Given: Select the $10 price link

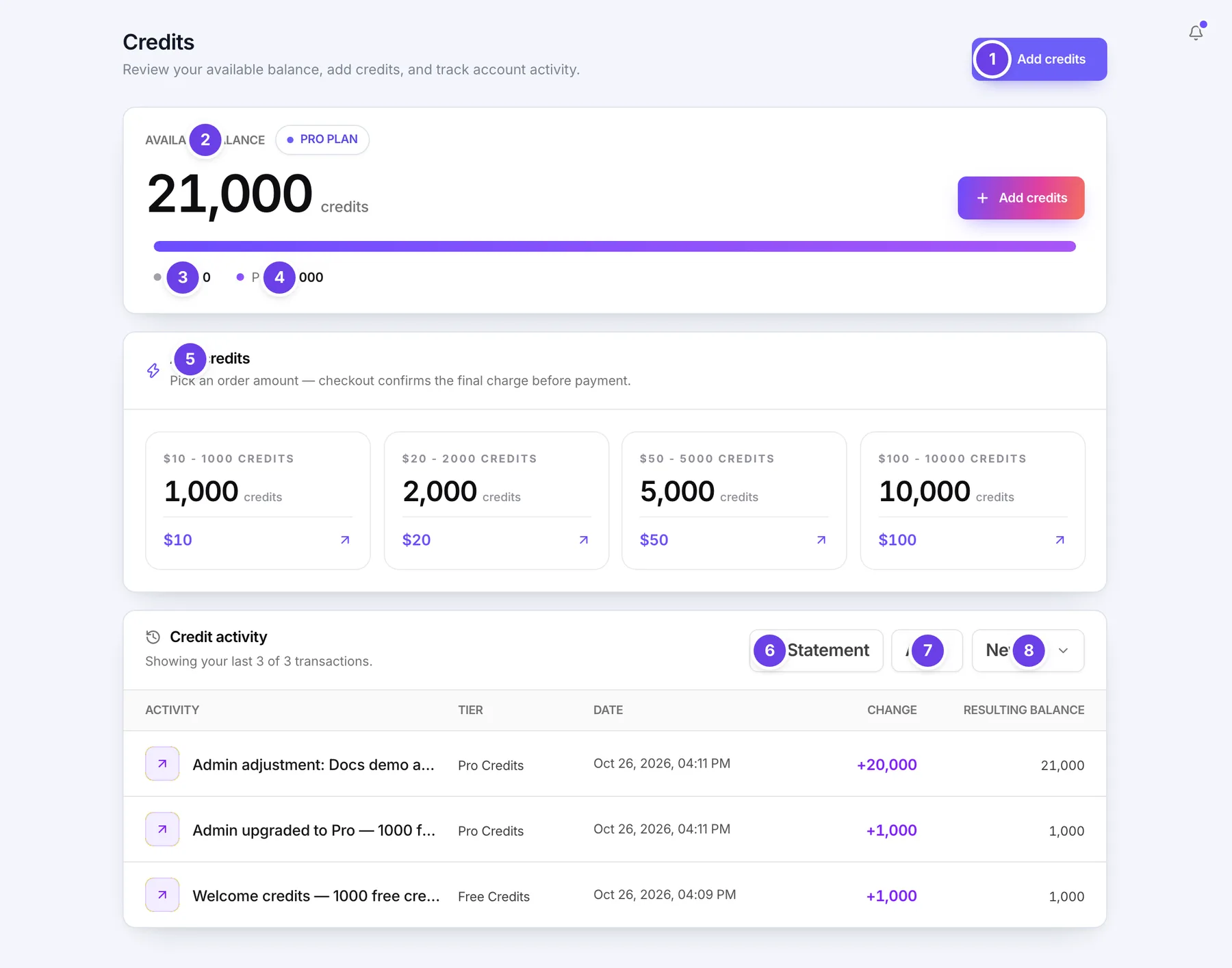Looking at the screenshot, I should [x=178, y=540].
